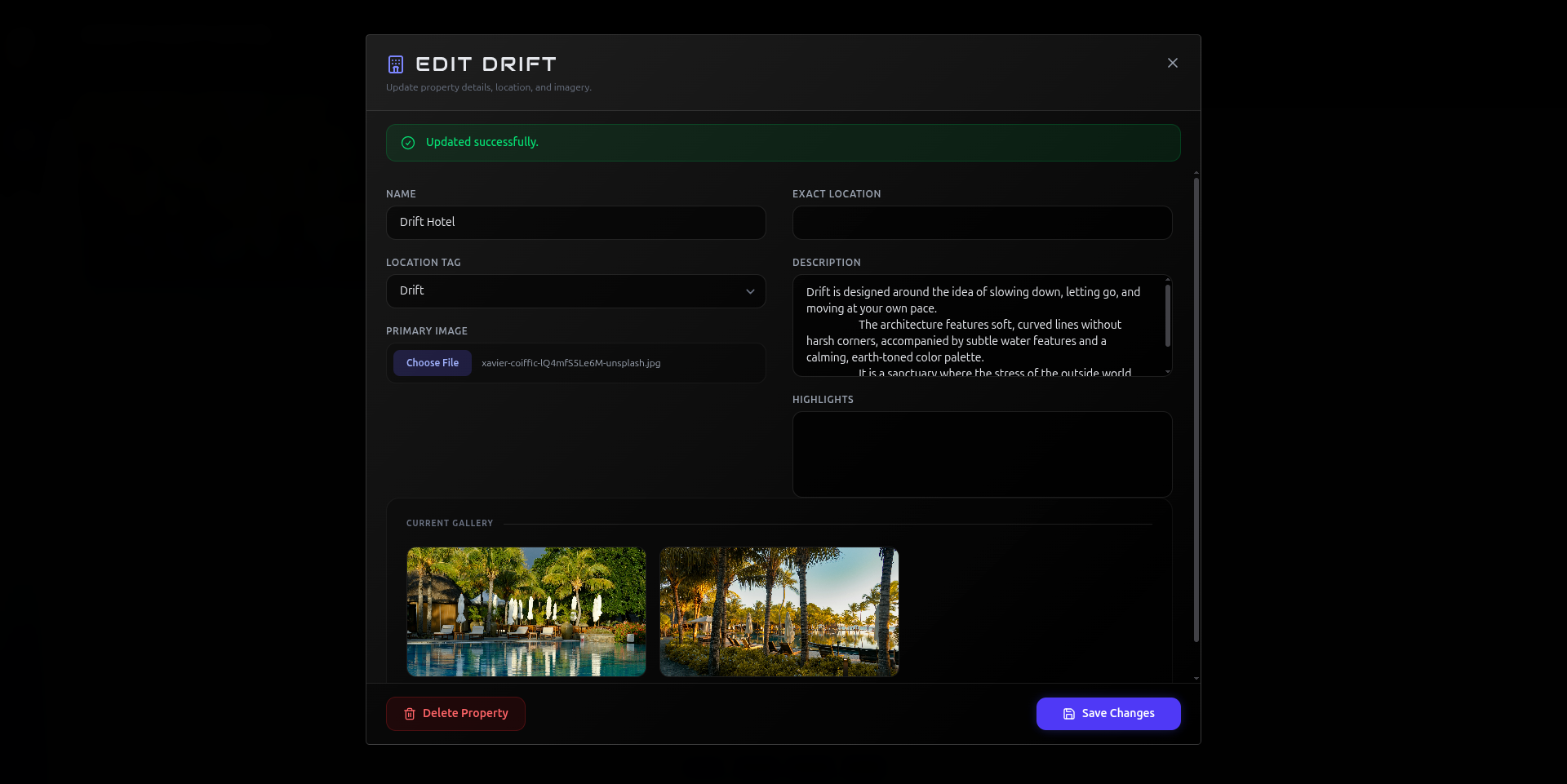
Task: Click the subtitle 'Update property details, location, and imagery.'
Action: [489, 87]
